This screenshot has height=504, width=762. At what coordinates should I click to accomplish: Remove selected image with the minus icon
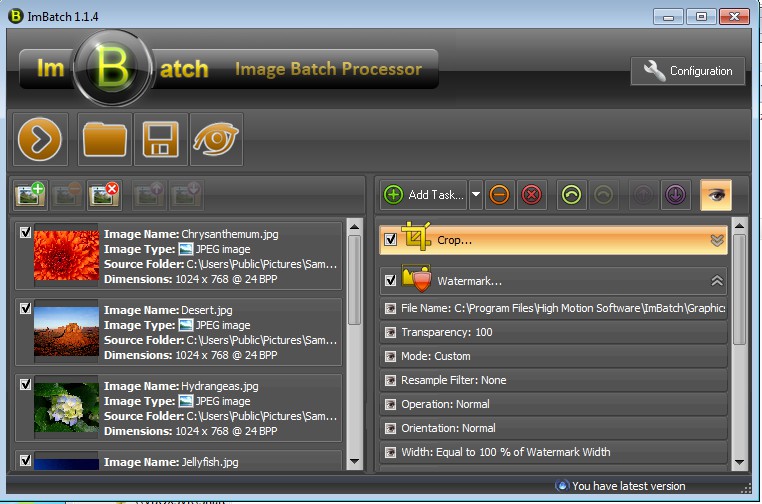click(67, 195)
